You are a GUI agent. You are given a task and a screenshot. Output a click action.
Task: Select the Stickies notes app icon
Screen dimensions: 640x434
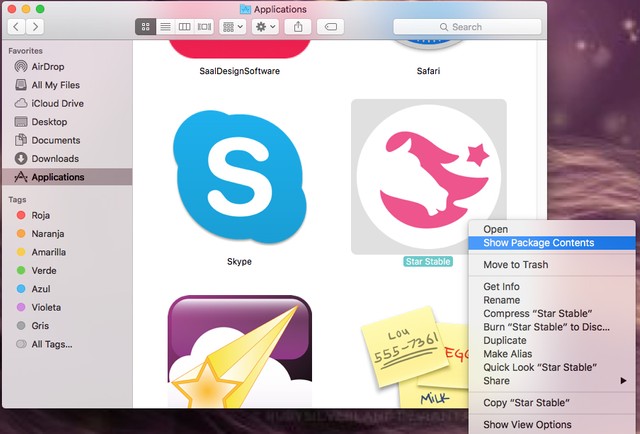click(414, 357)
